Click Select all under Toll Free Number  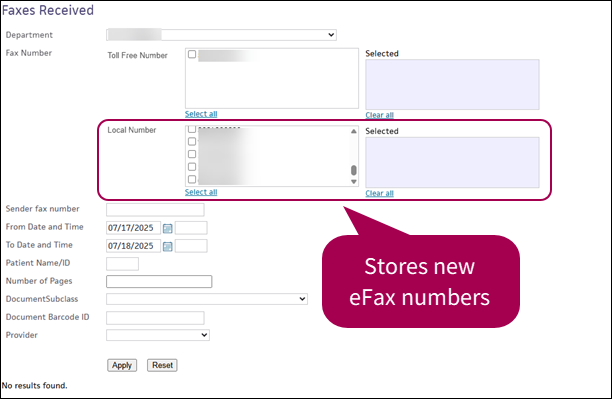coord(201,114)
